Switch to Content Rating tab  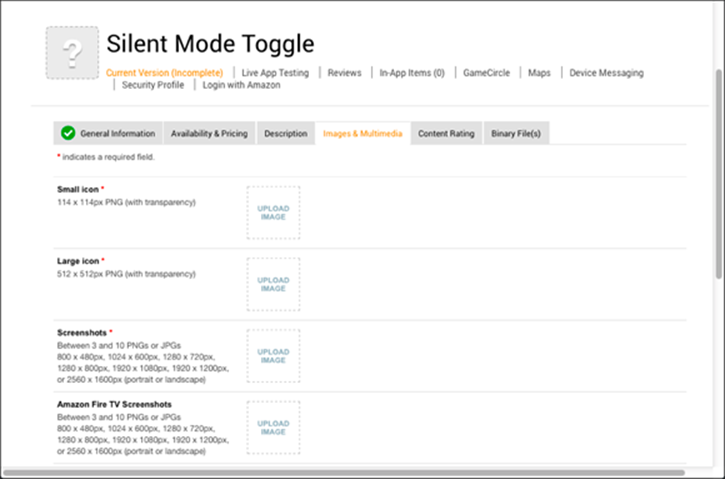[446, 133]
